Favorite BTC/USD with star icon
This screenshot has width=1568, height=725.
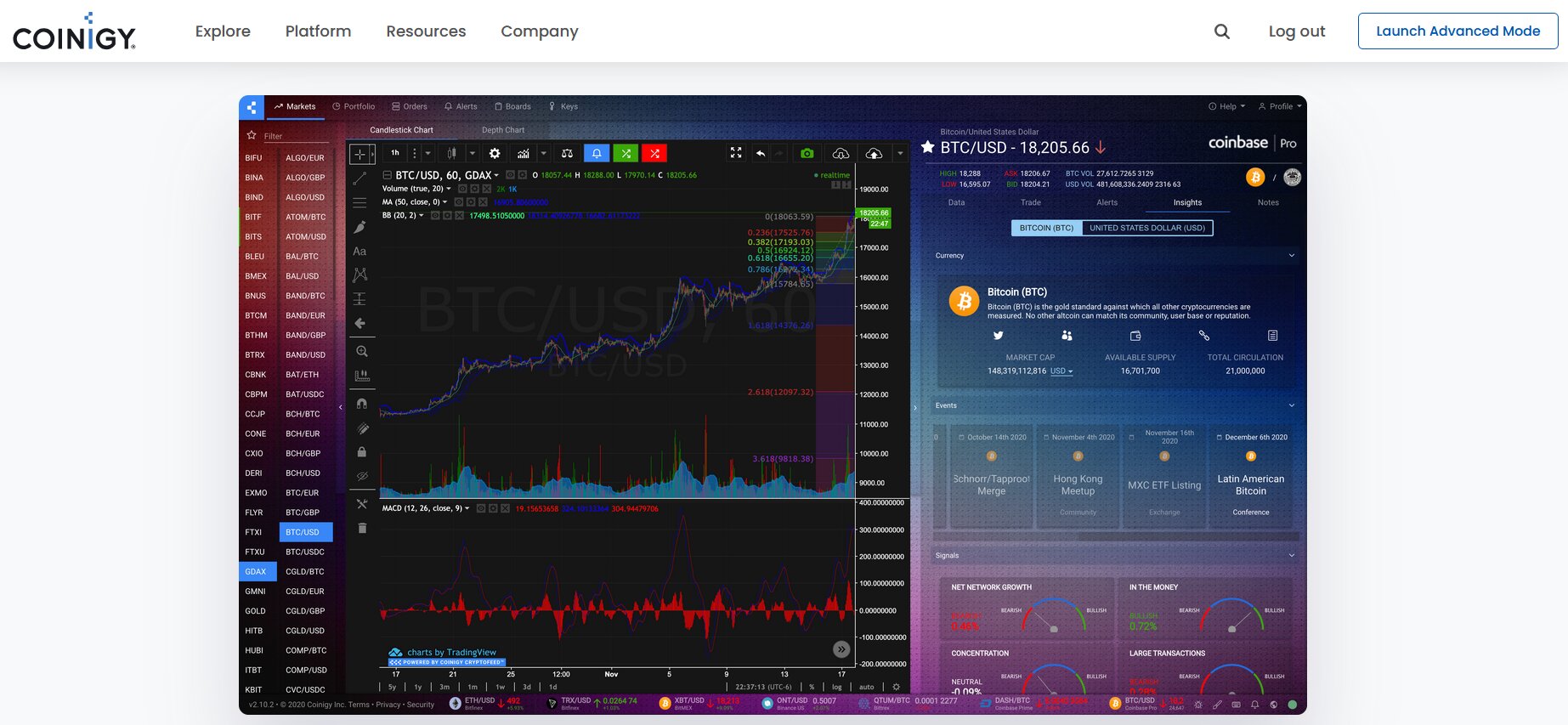pos(928,147)
